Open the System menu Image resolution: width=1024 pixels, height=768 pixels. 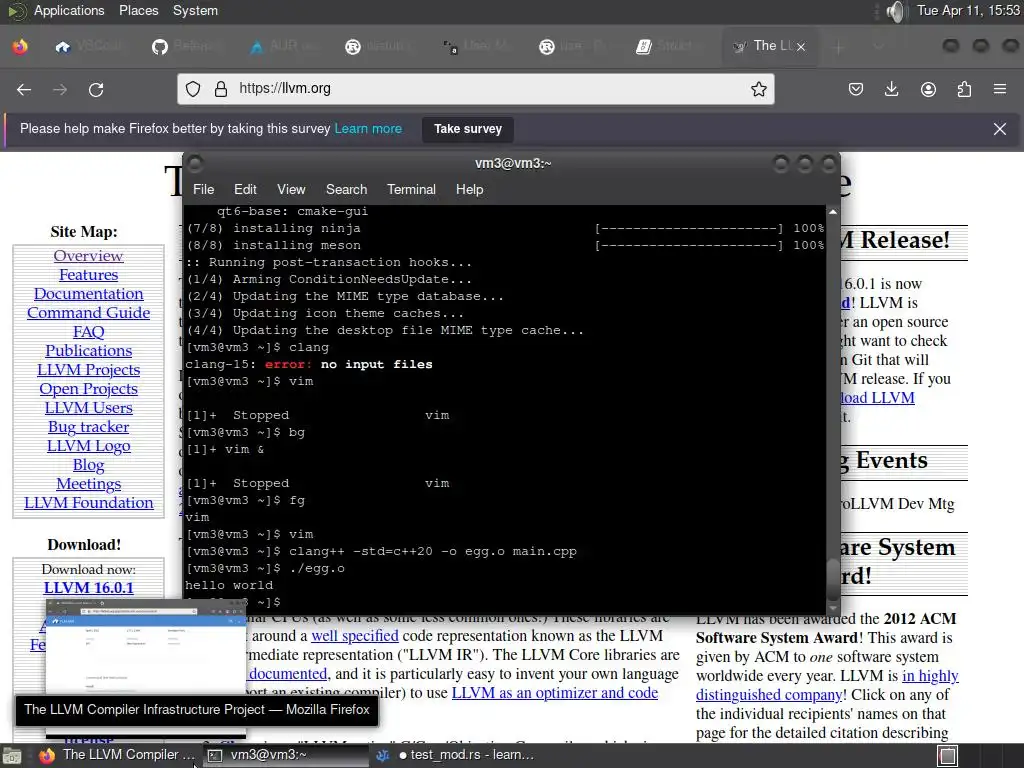195,10
